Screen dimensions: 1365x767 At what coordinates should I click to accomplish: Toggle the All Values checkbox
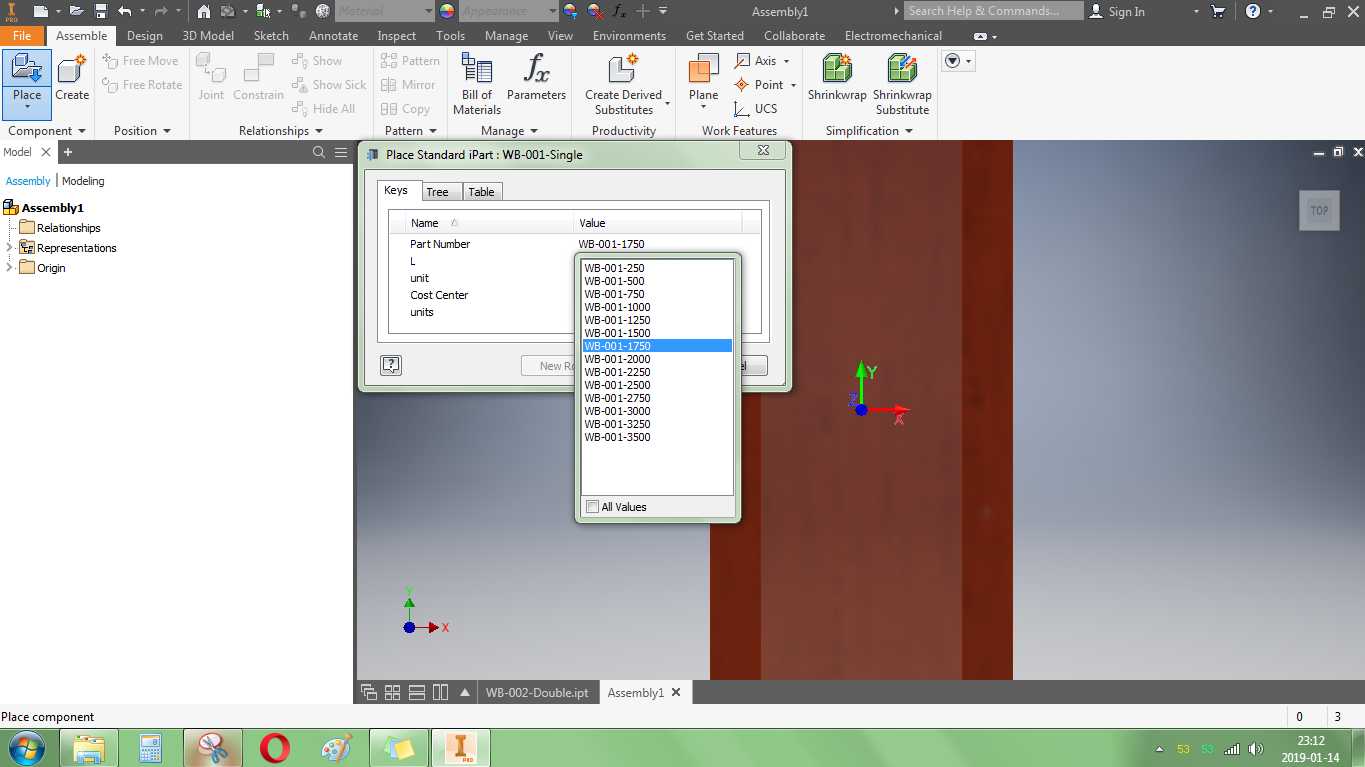click(x=592, y=507)
